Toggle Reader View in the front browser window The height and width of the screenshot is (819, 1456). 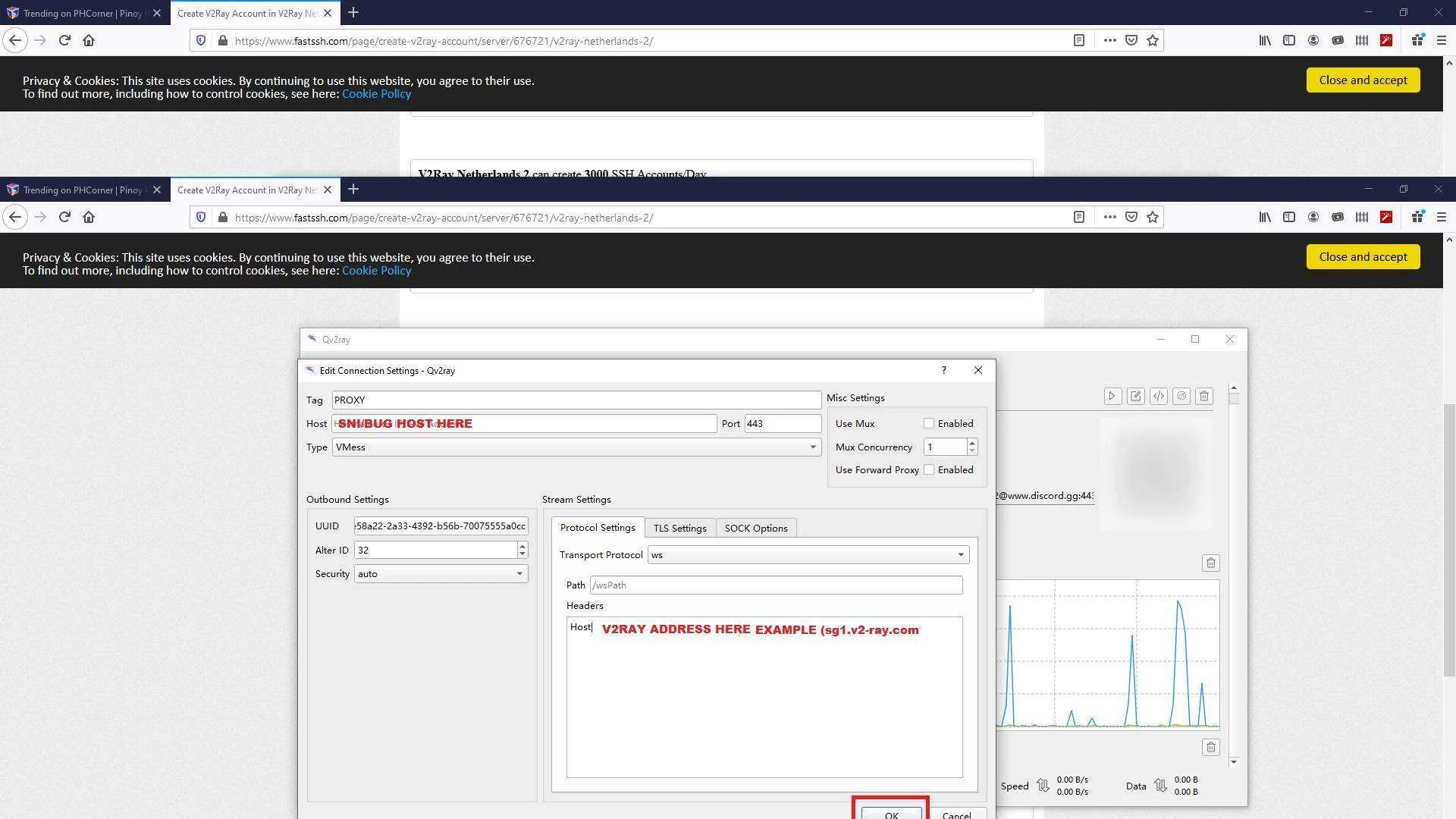pyautogui.click(x=1079, y=218)
